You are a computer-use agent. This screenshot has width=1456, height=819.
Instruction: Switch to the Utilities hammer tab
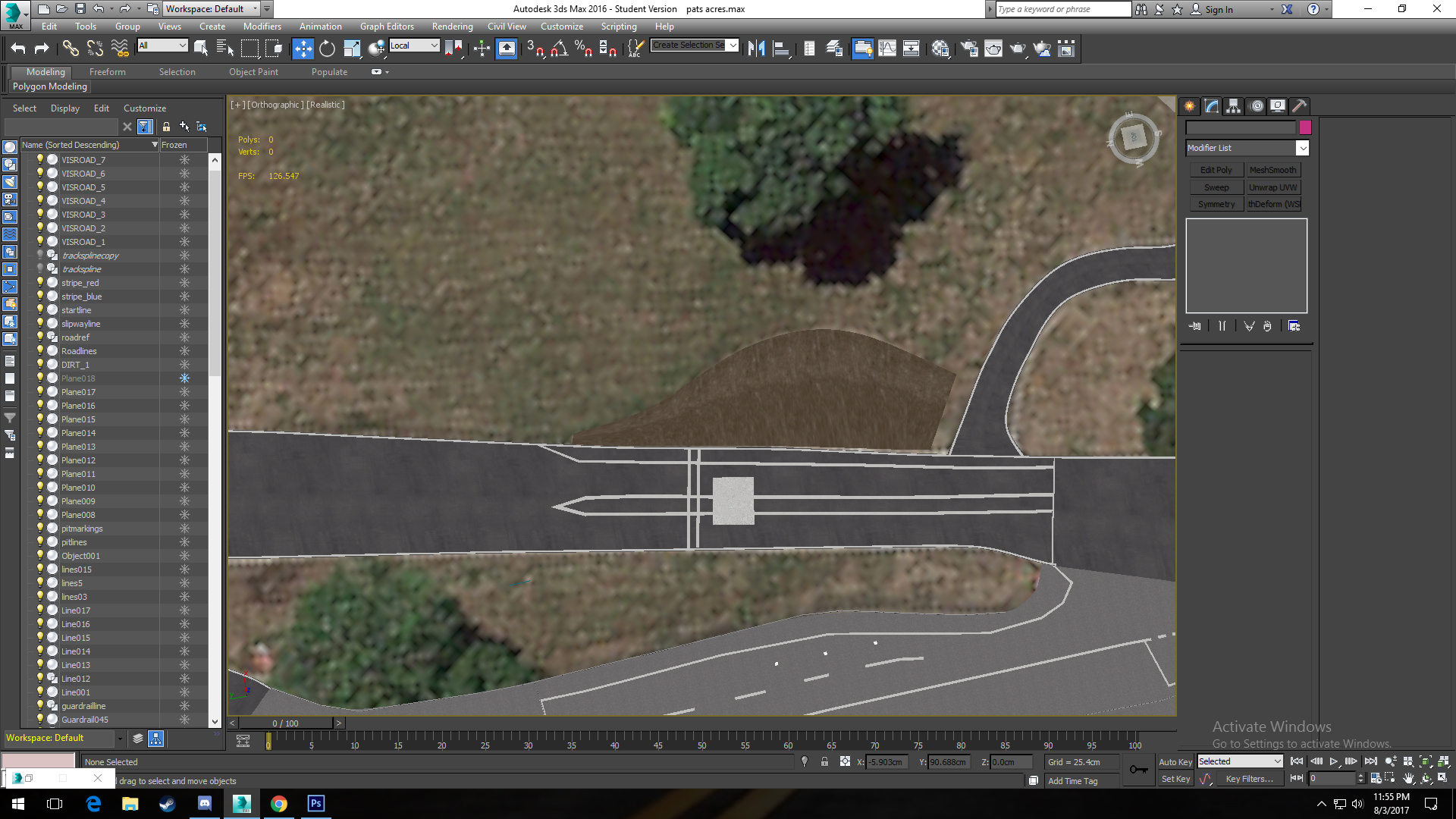coord(1300,106)
